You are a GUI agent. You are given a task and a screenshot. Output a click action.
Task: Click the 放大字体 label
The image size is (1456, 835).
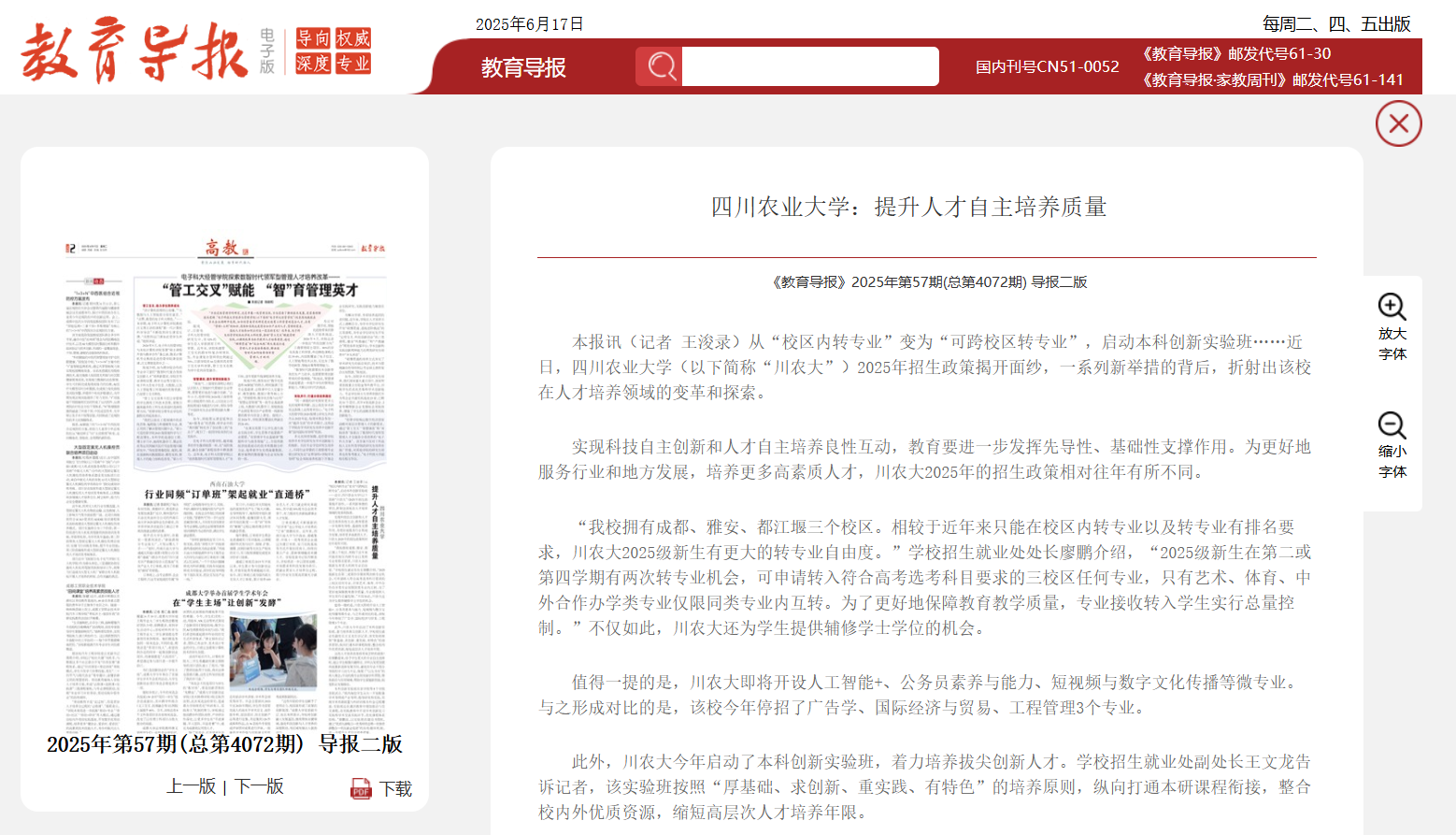tap(1392, 343)
